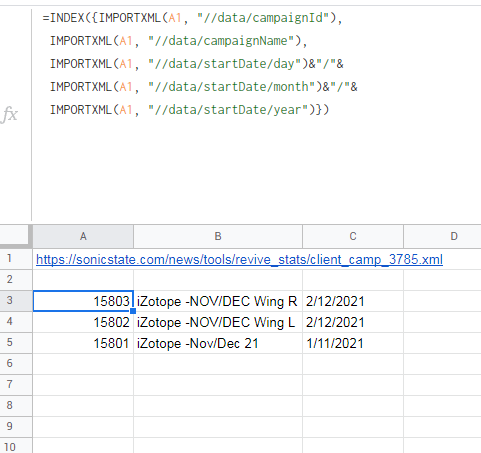The image size is (481, 453).
Task: Select row 6 header
Action: [16, 364]
